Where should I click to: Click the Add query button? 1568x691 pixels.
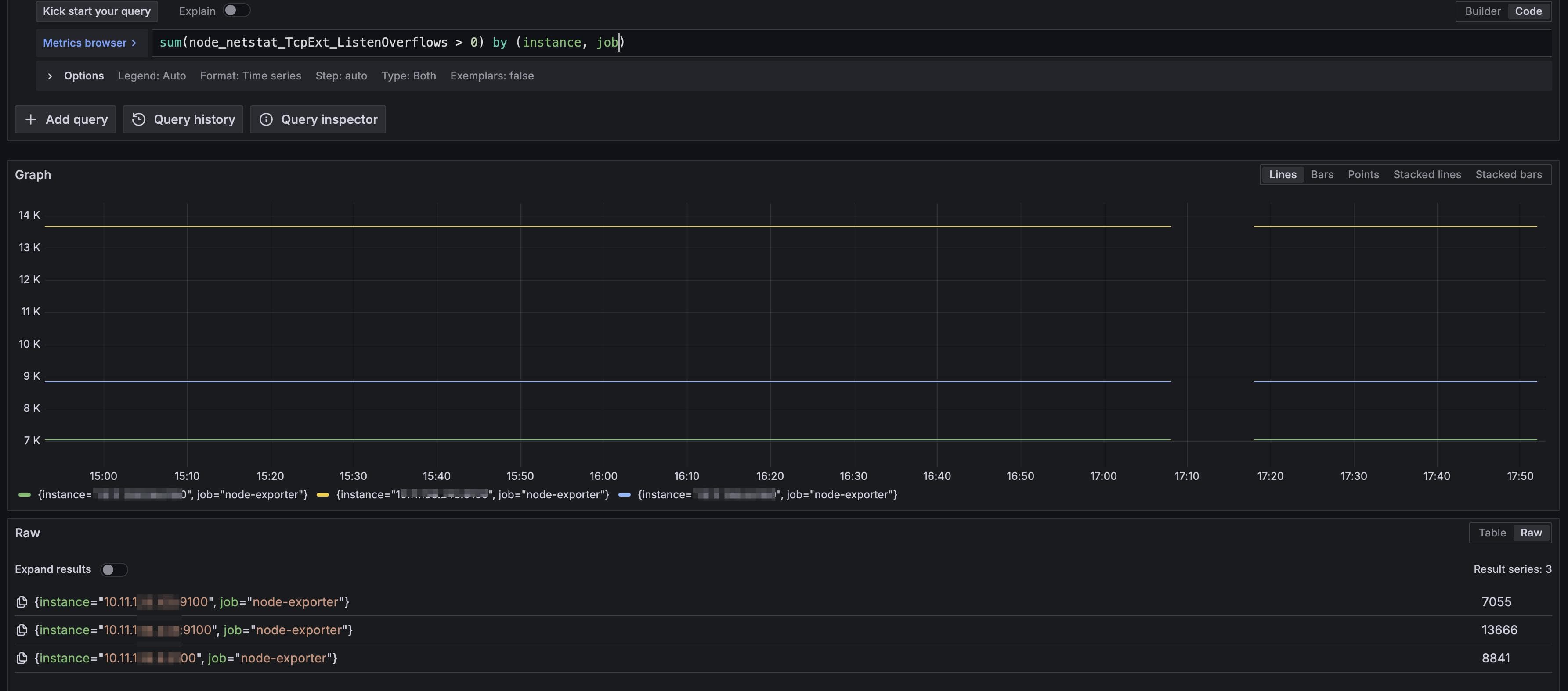coord(66,119)
